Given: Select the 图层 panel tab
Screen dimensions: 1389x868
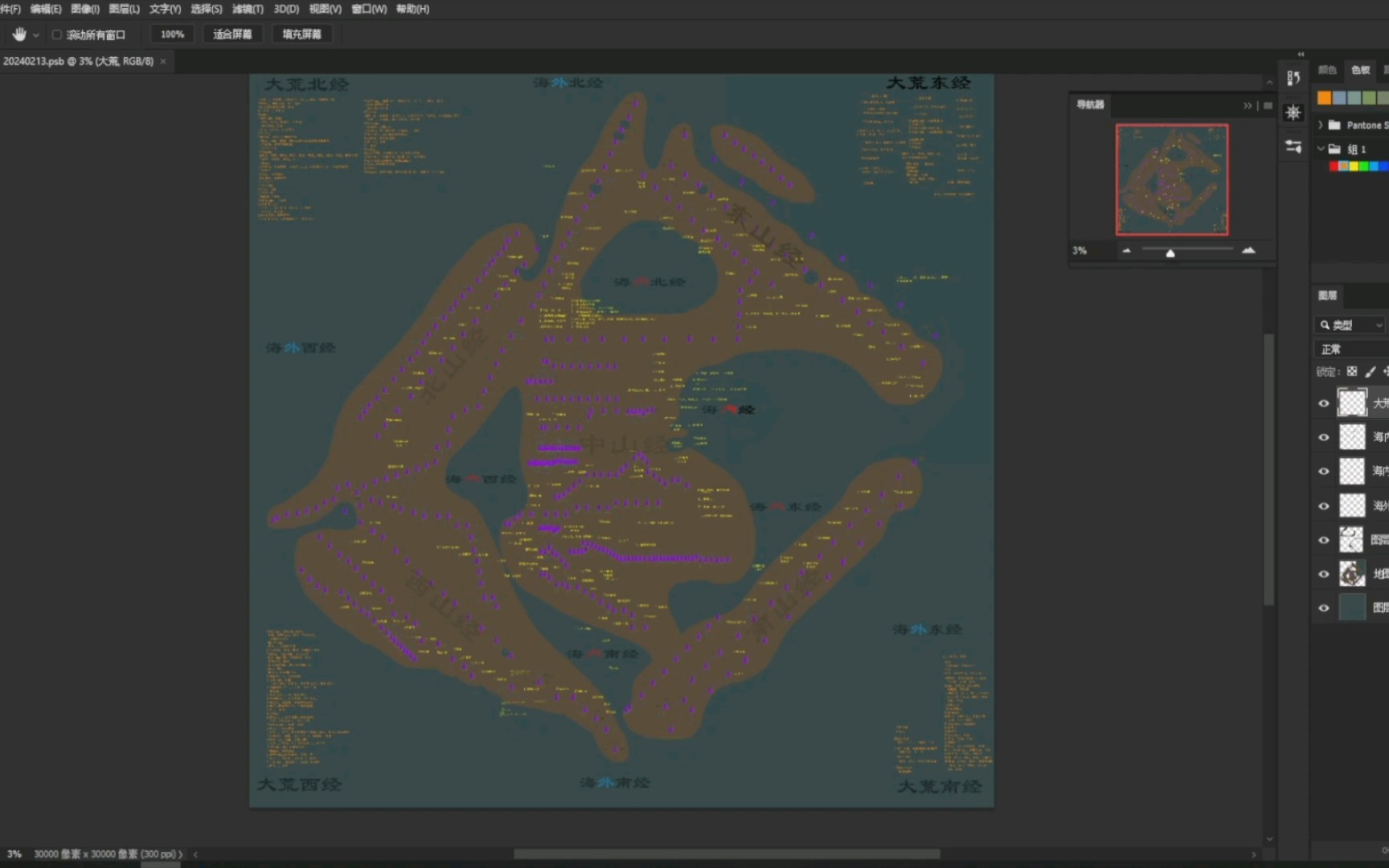Looking at the screenshot, I should 1327,295.
